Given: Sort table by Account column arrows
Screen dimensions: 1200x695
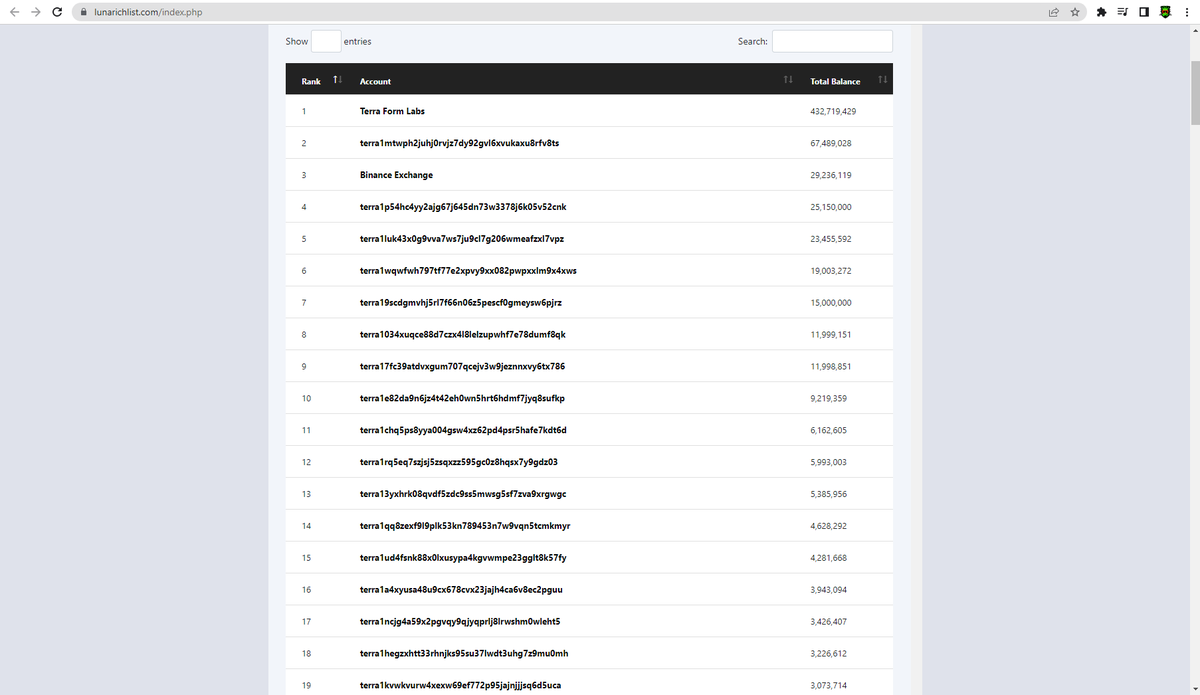Looking at the screenshot, I should tap(788, 80).
